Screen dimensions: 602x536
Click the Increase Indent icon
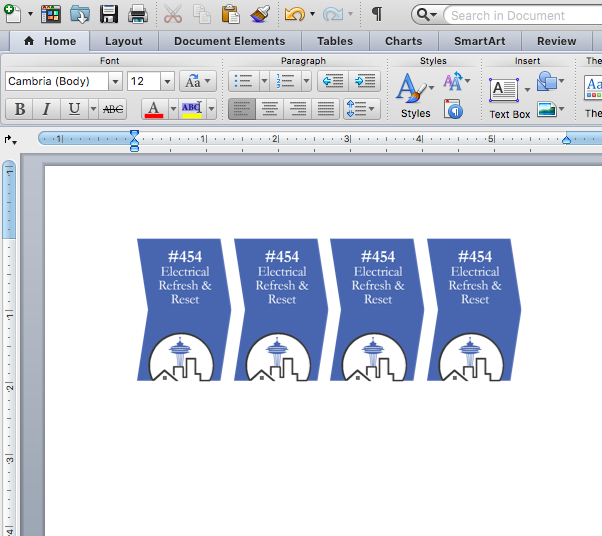[364, 81]
